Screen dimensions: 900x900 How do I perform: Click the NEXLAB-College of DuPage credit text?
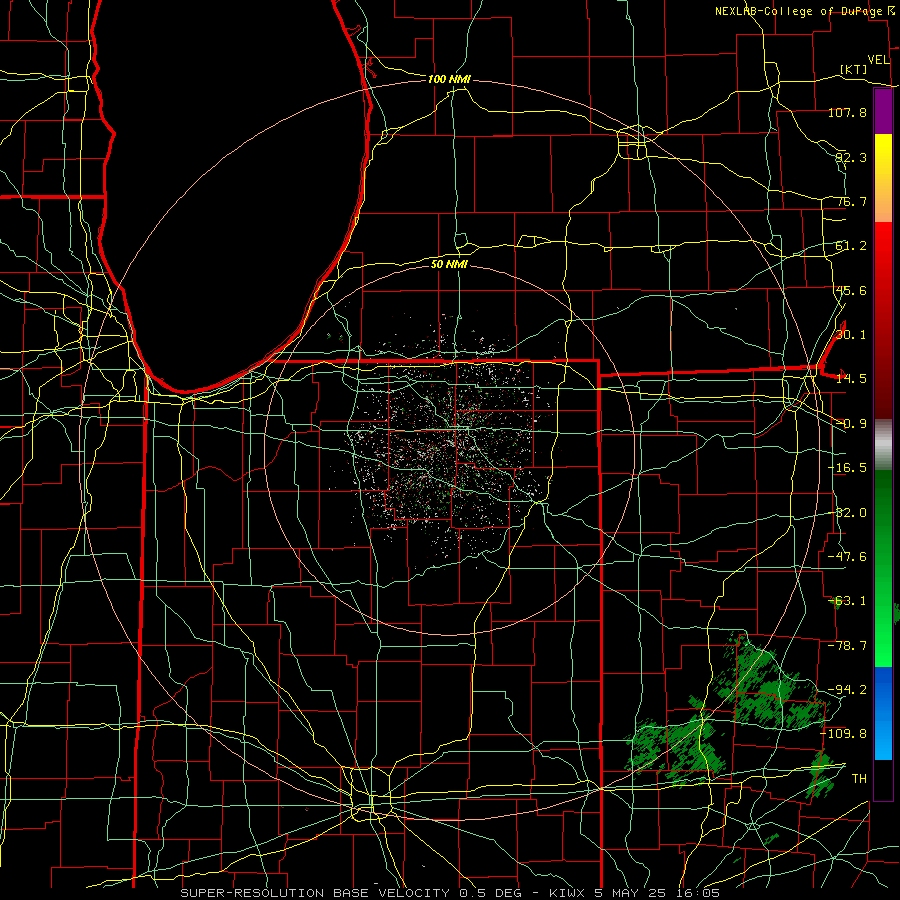coord(798,11)
